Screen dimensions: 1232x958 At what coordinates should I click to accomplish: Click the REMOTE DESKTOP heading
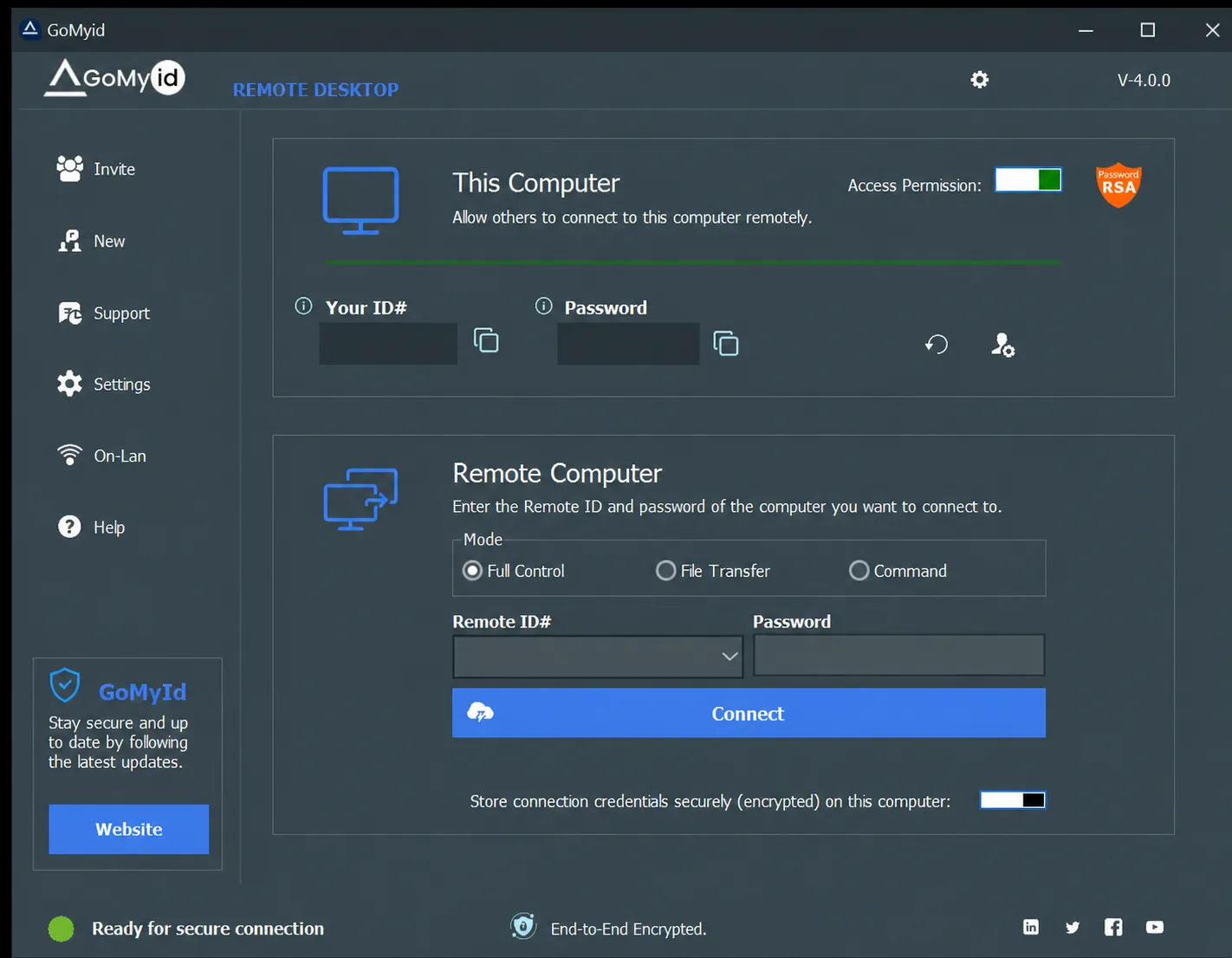pos(316,89)
